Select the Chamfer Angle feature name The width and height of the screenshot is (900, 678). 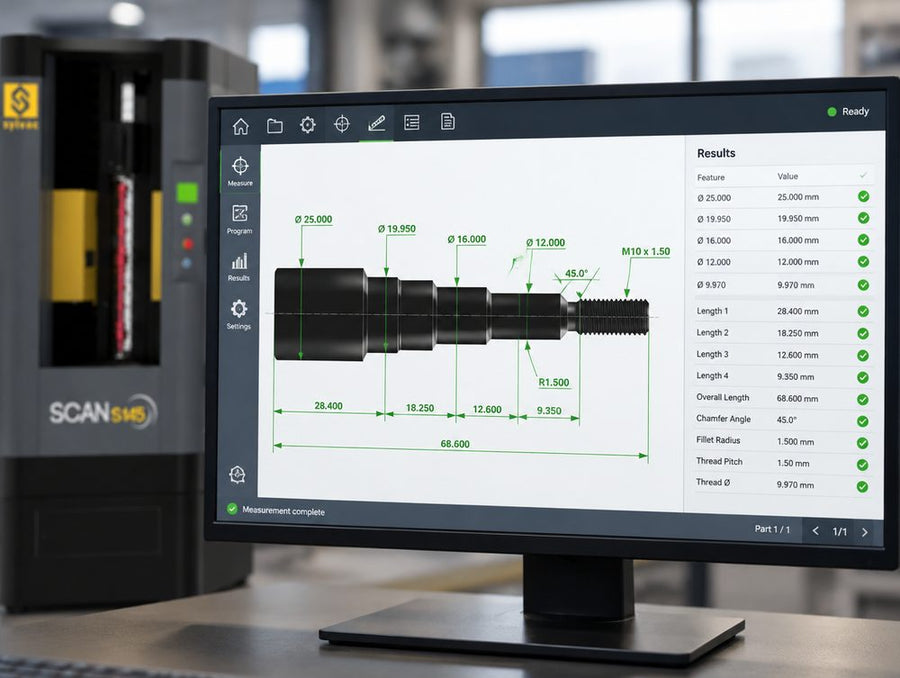click(723, 419)
